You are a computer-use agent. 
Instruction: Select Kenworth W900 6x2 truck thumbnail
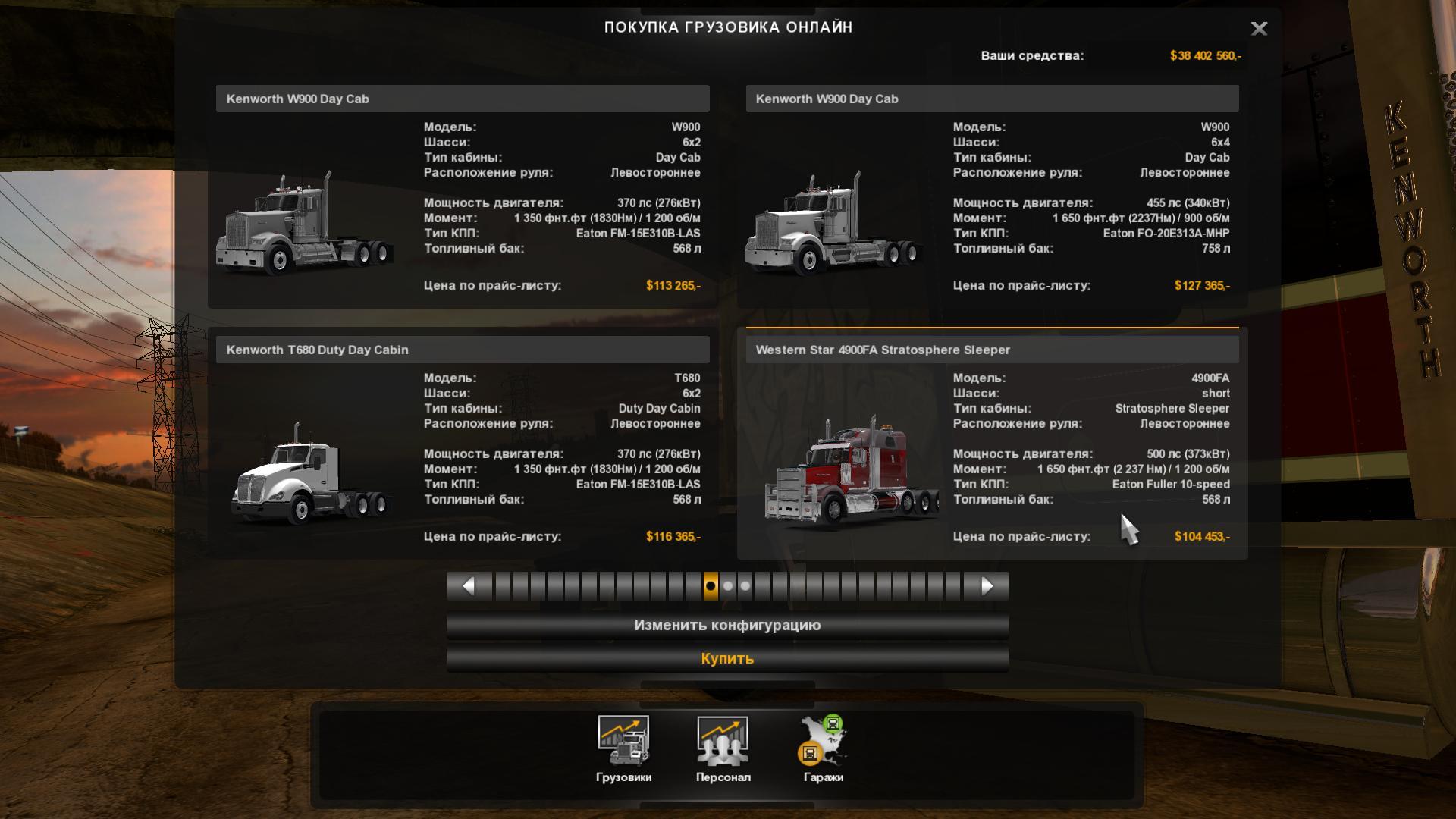pos(305,221)
